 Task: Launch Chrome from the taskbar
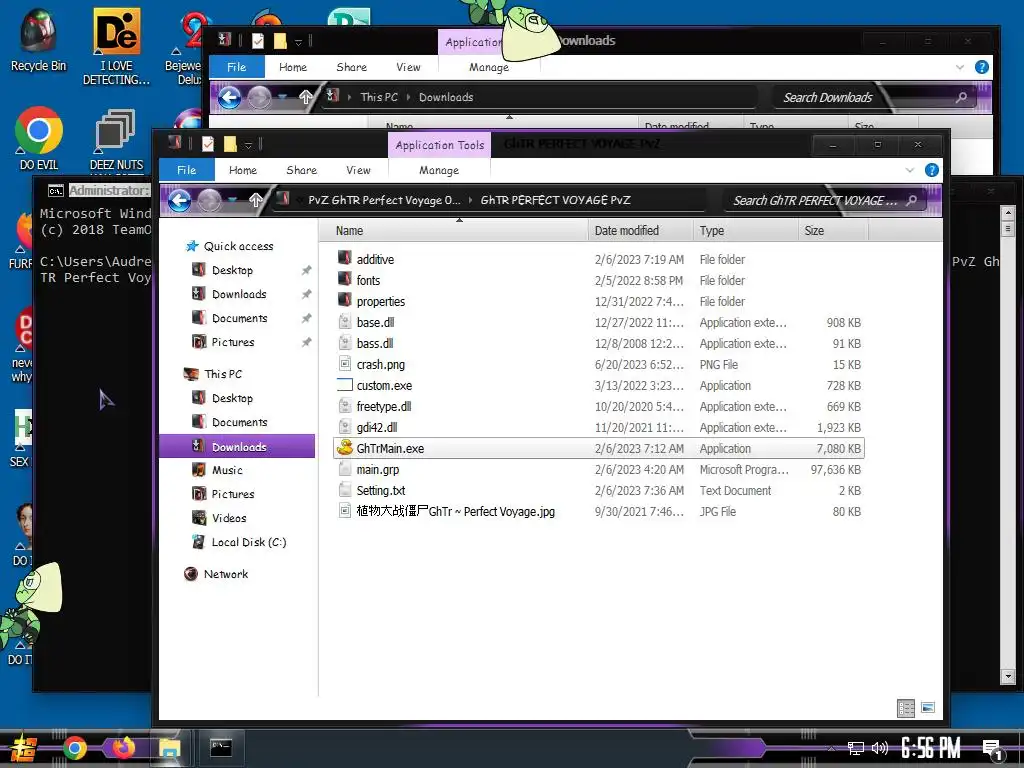tap(74, 748)
